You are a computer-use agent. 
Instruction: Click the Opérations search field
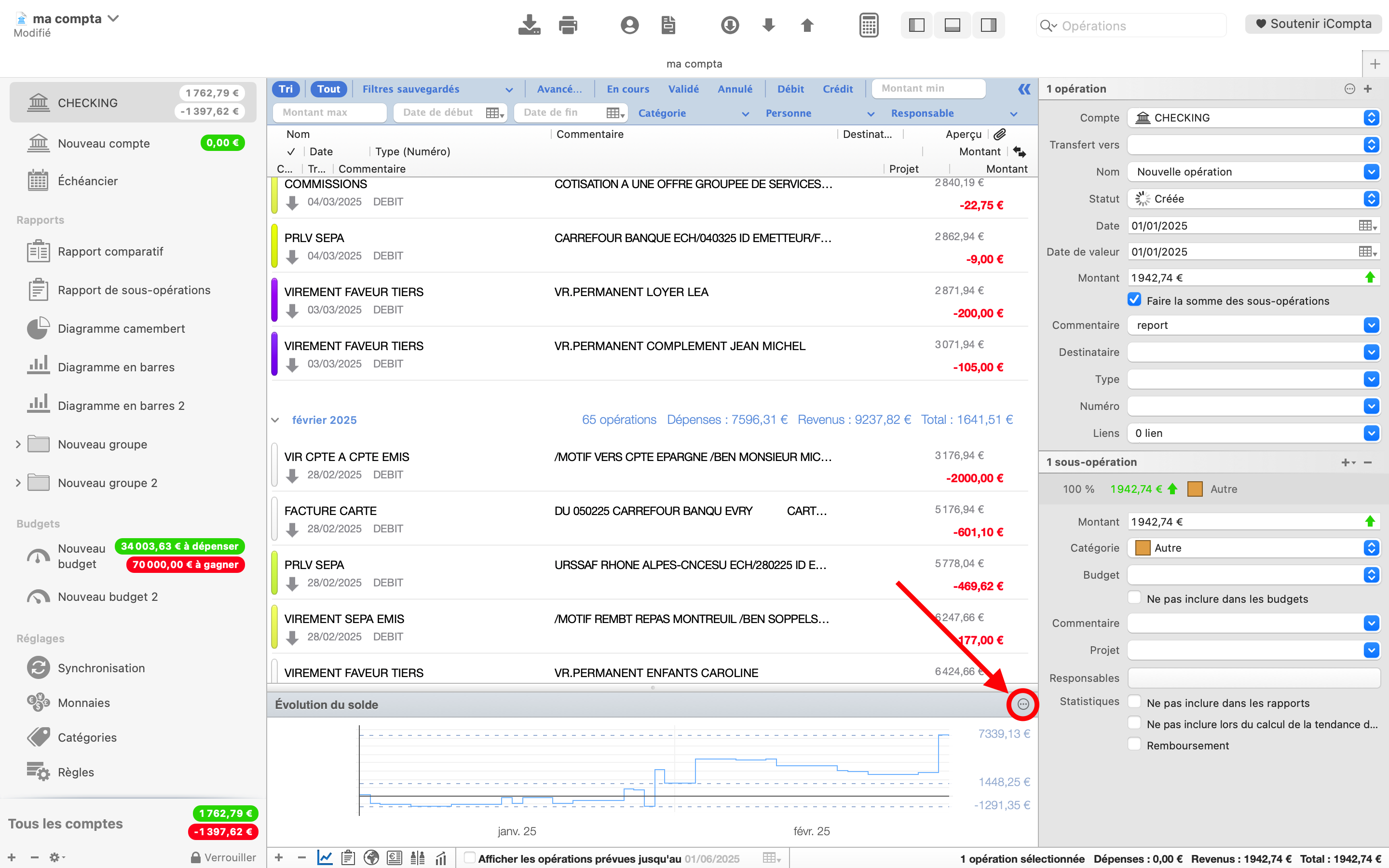[1130, 25]
